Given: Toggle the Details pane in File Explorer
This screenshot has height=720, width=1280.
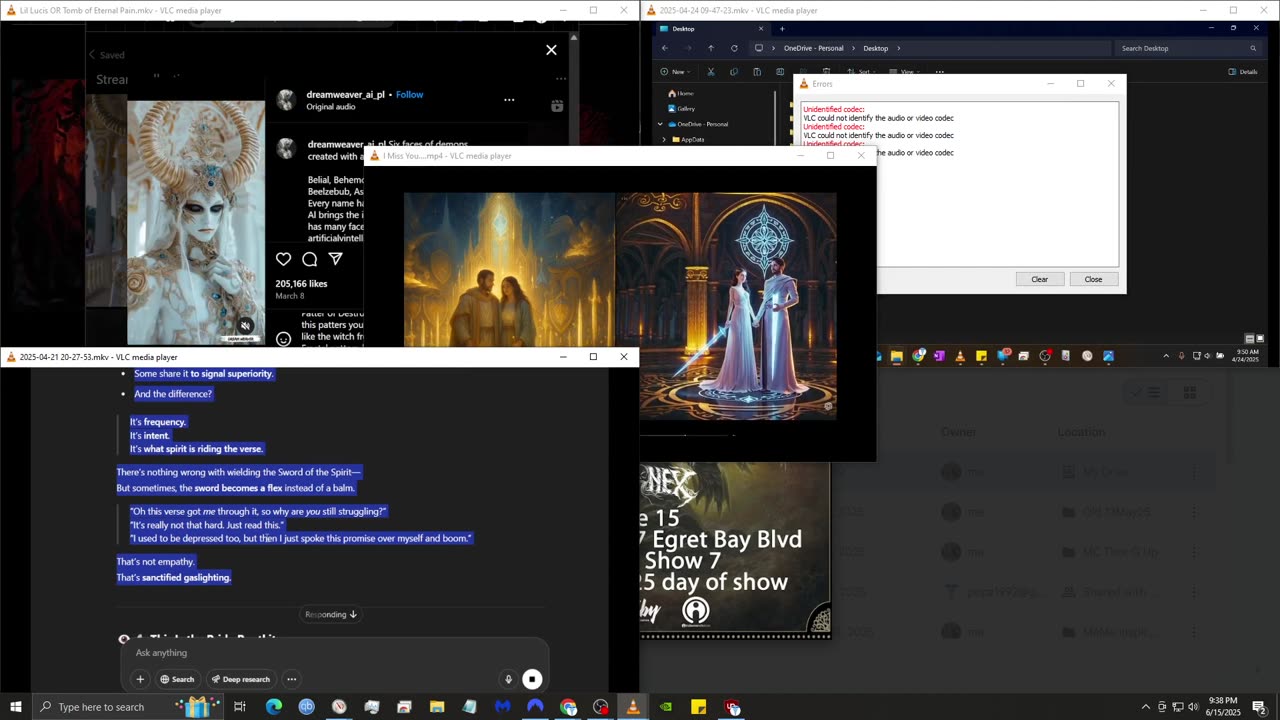Looking at the screenshot, I should (1243, 72).
